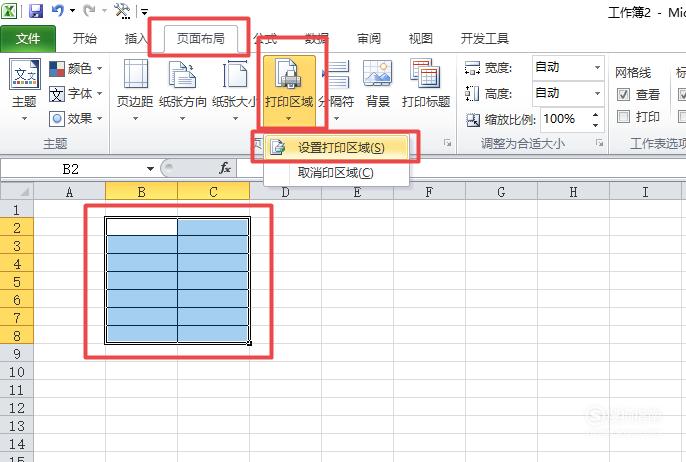
Task: Click the scale percentage field 100%
Action: click(566, 119)
